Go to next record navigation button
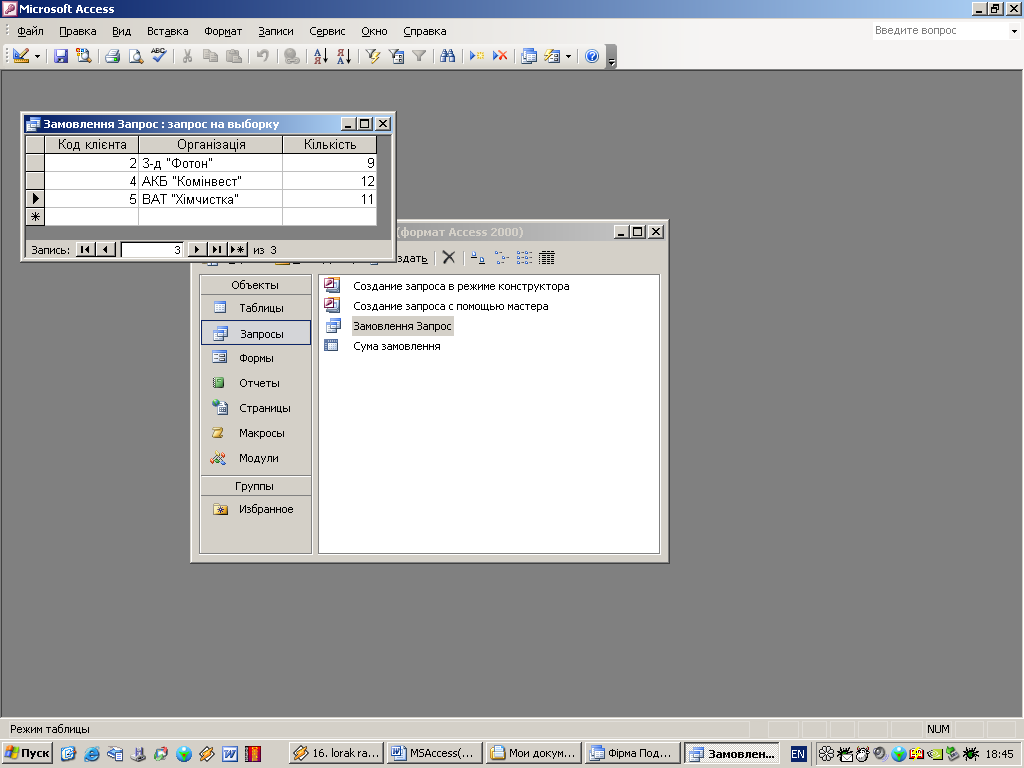 click(x=197, y=249)
